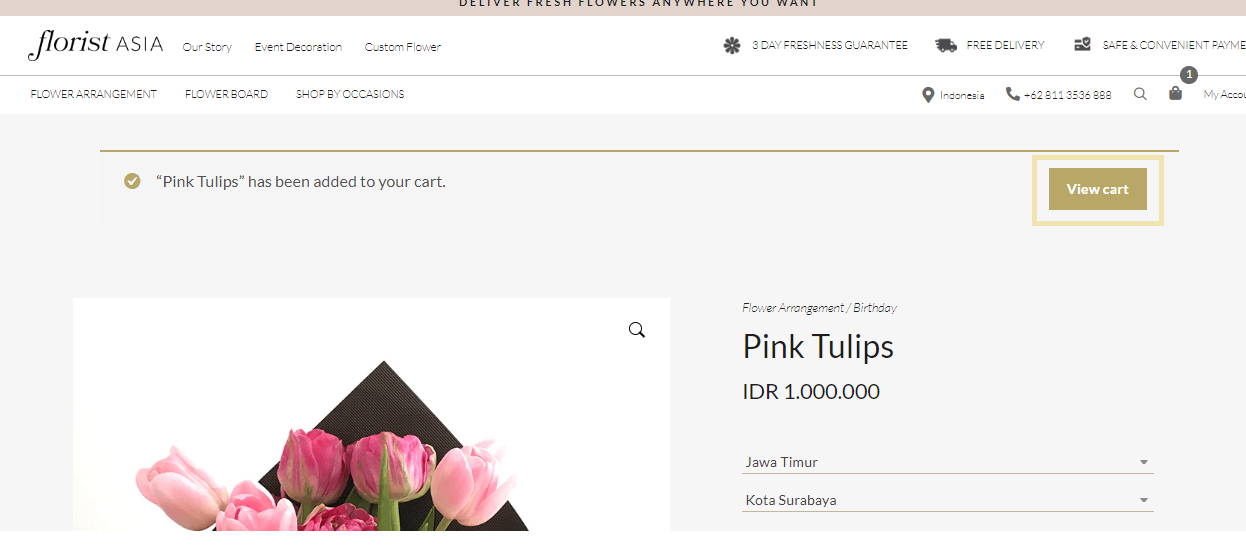The image size is (1246, 551).
Task: Click the View cart button
Action: click(1097, 189)
